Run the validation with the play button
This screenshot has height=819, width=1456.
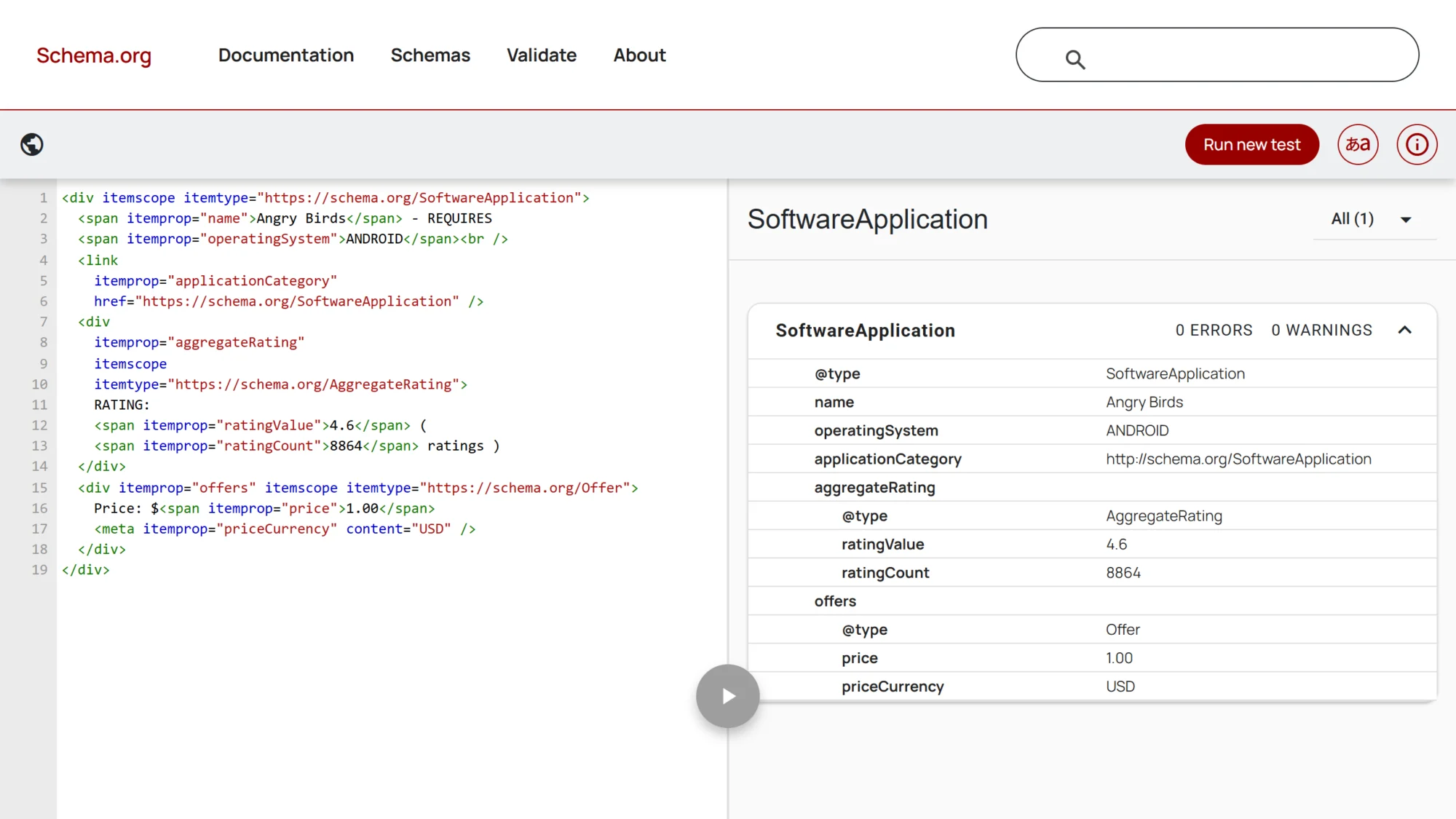(x=727, y=696)
